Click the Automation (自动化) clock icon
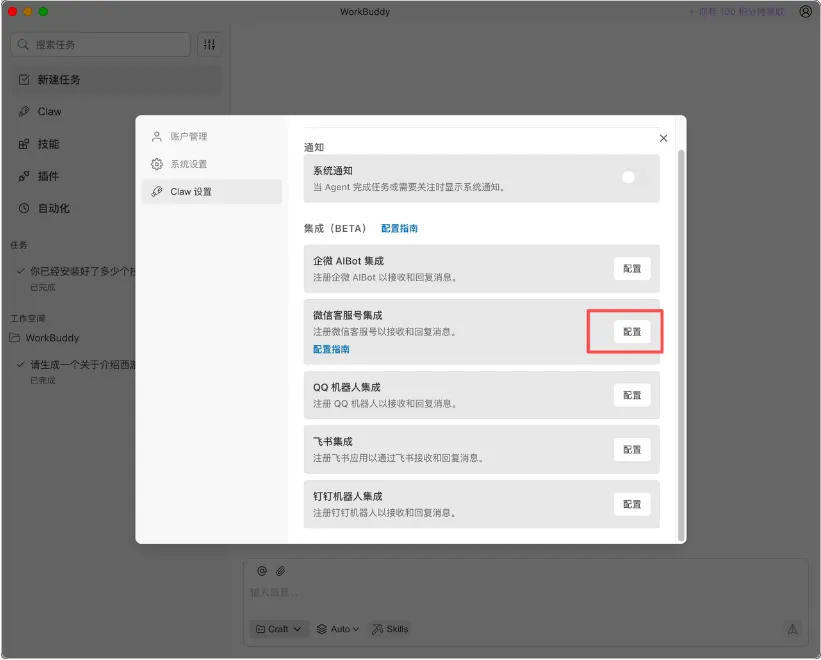Screen dimensions: 821x660 (x=24, y=208)
